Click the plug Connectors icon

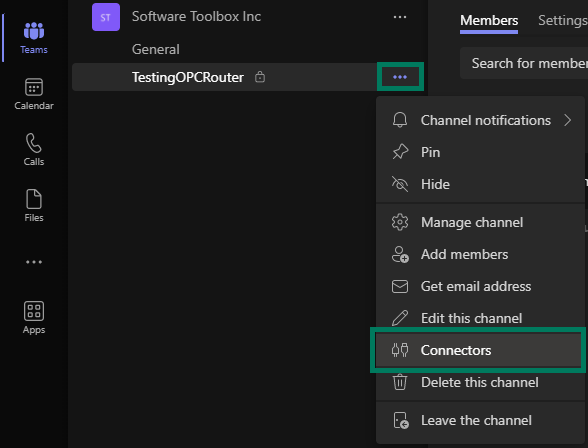[x=400, y=350]
